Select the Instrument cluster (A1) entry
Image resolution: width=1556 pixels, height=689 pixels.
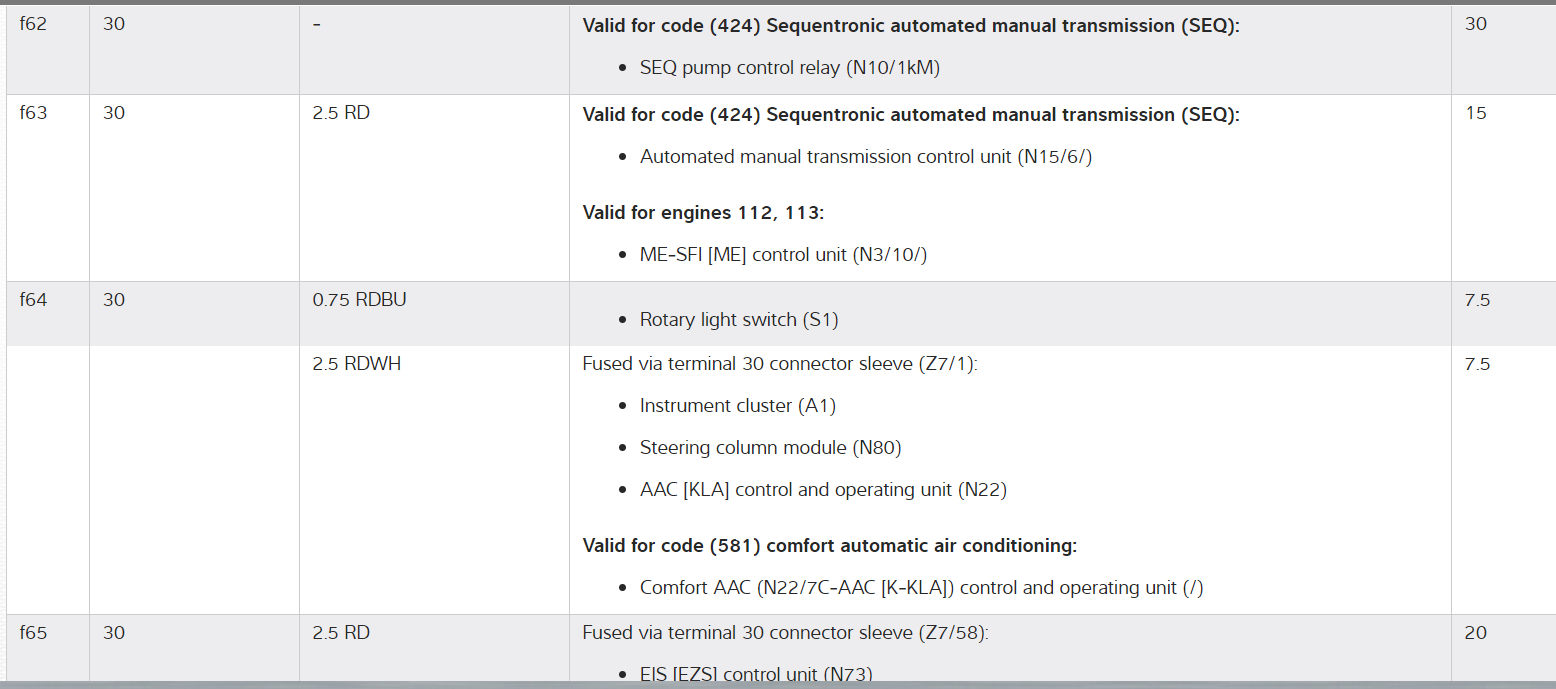click(737, 406)
